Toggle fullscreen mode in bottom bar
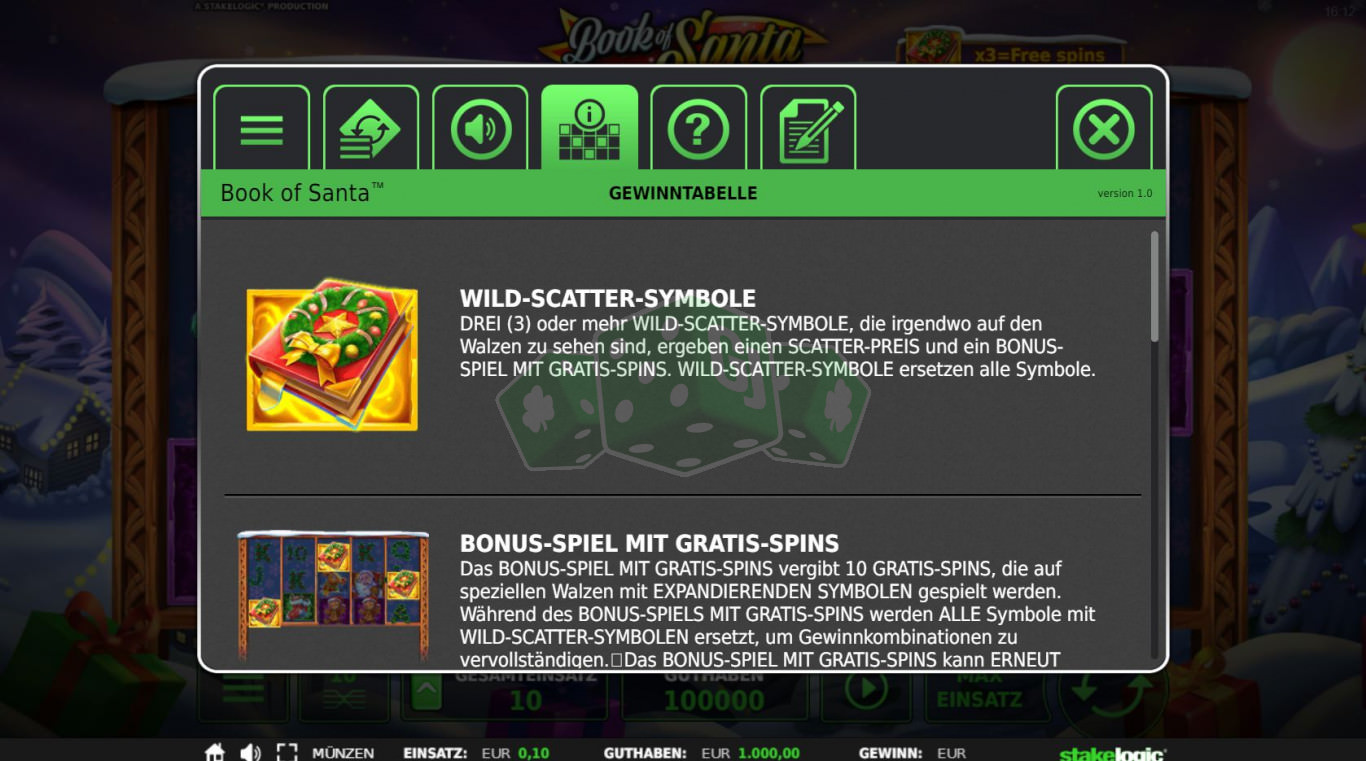This screenshot has height=761, width=1366. (x=287, y=752)
